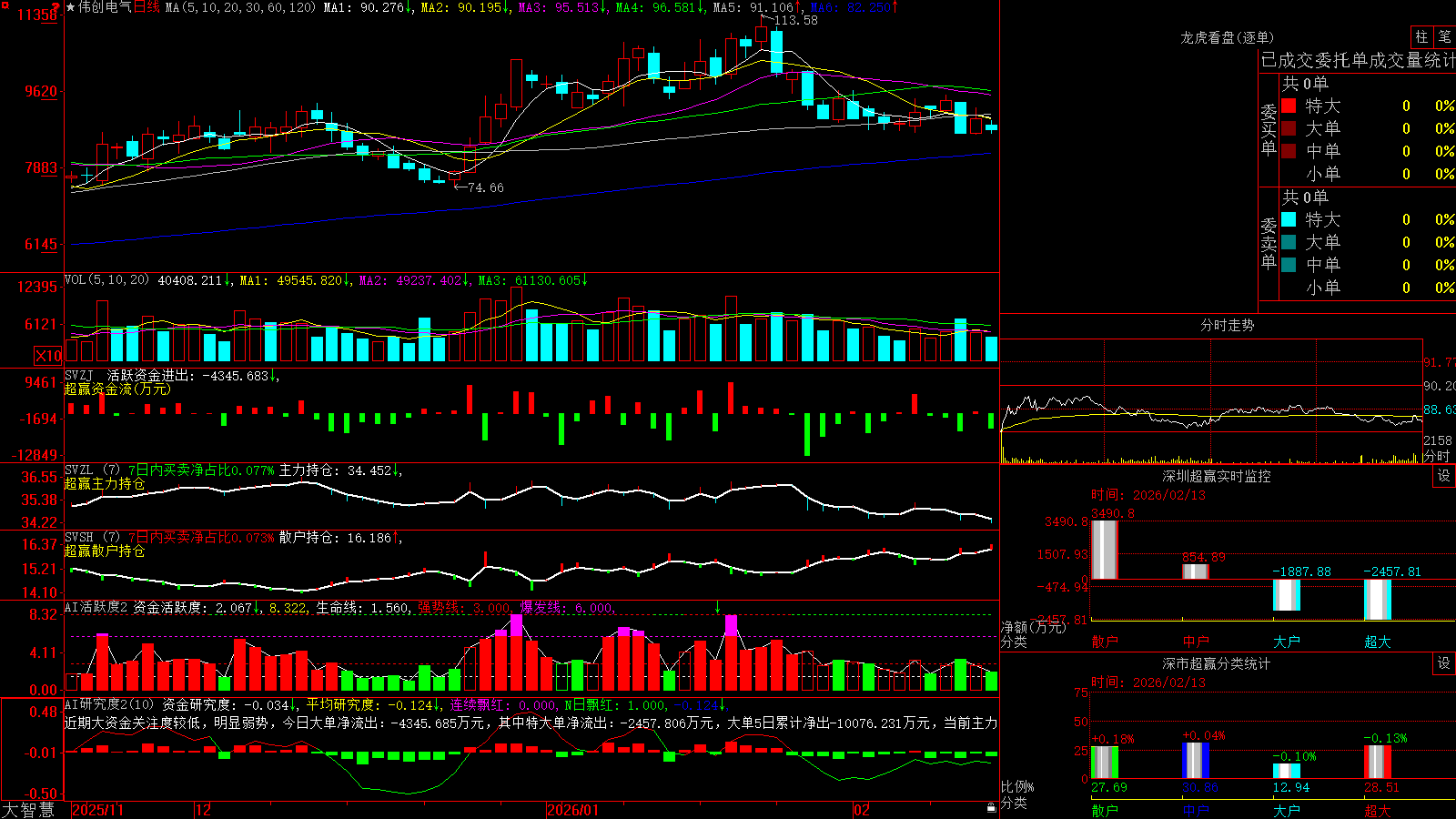The height and width of the screenshot is (819, 1456).
Task: Click the teal 中单 sell-order swatch
Action: tap(1289, 265)
